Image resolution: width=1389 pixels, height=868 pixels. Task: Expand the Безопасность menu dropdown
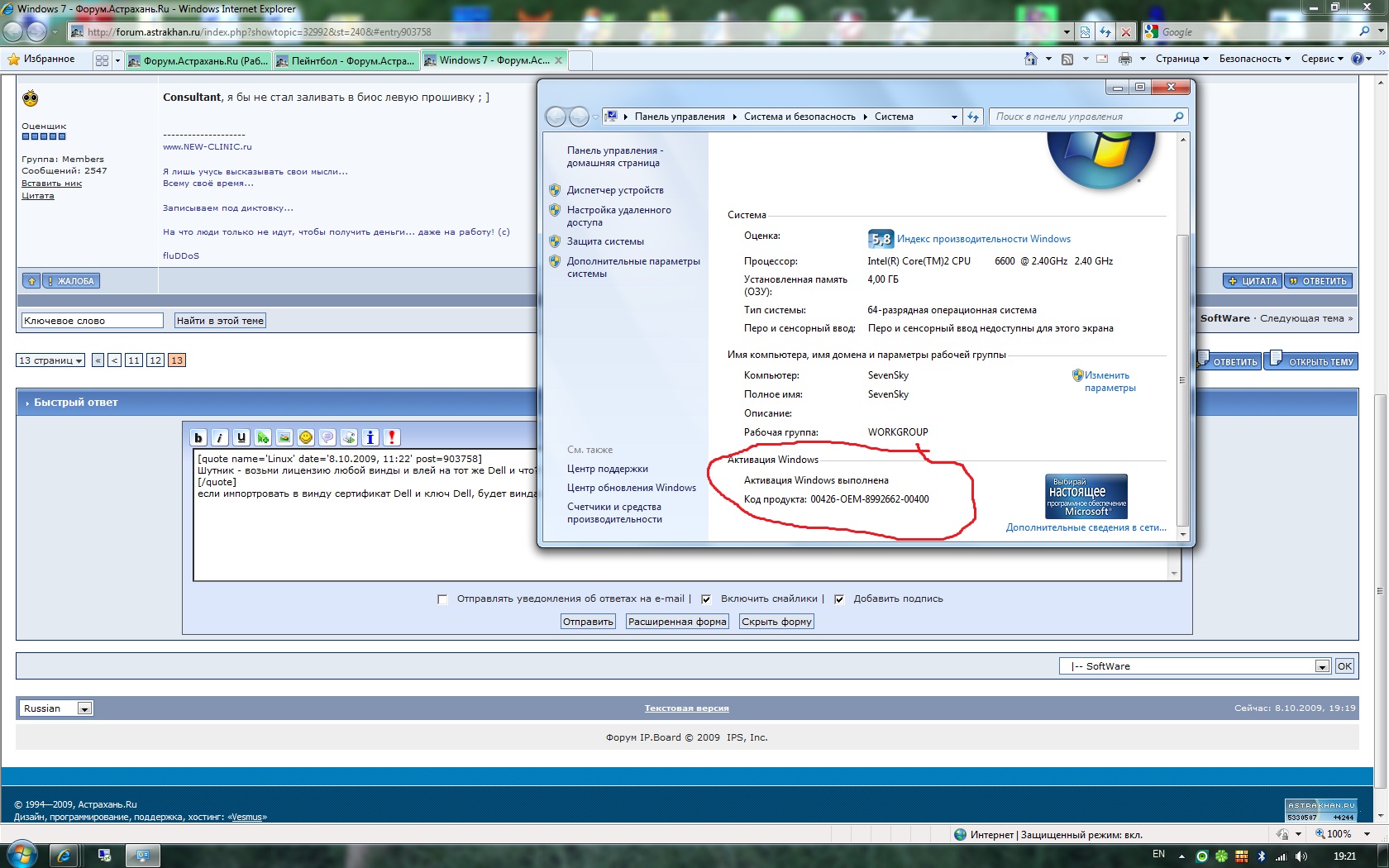pyautogui.click(x=1254, y=59)
